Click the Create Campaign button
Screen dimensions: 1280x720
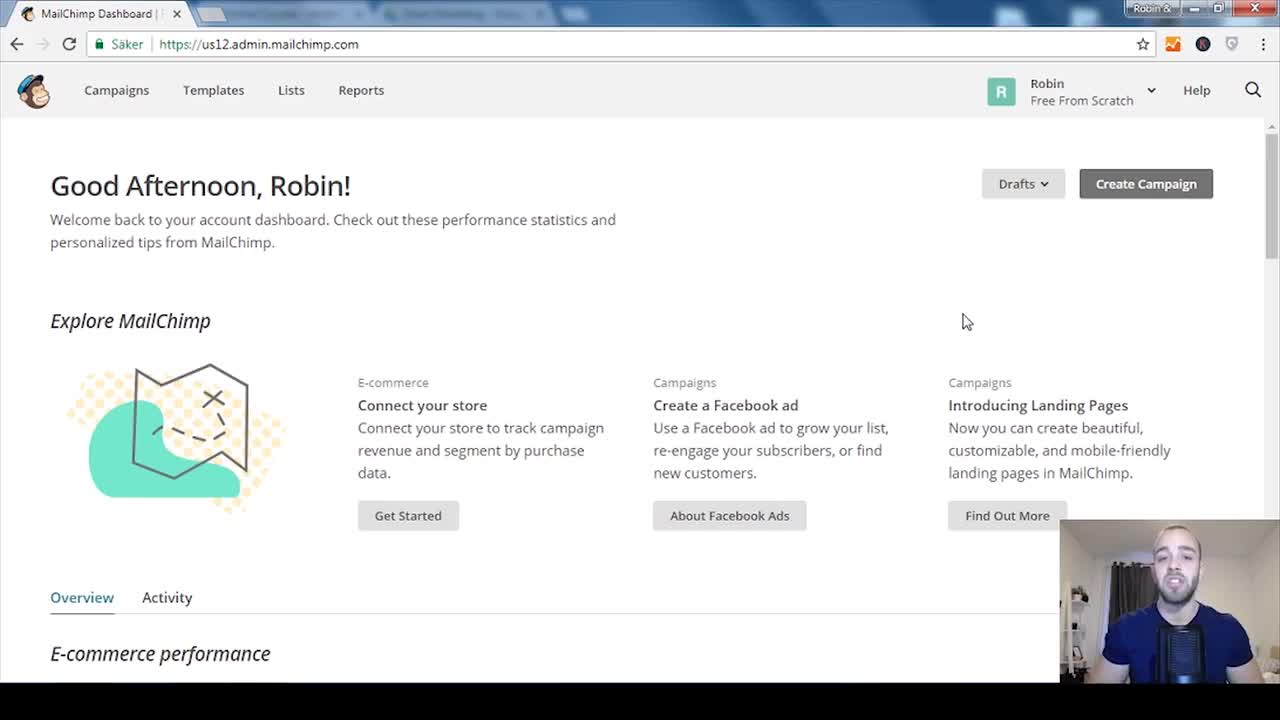coord(1146,184)
